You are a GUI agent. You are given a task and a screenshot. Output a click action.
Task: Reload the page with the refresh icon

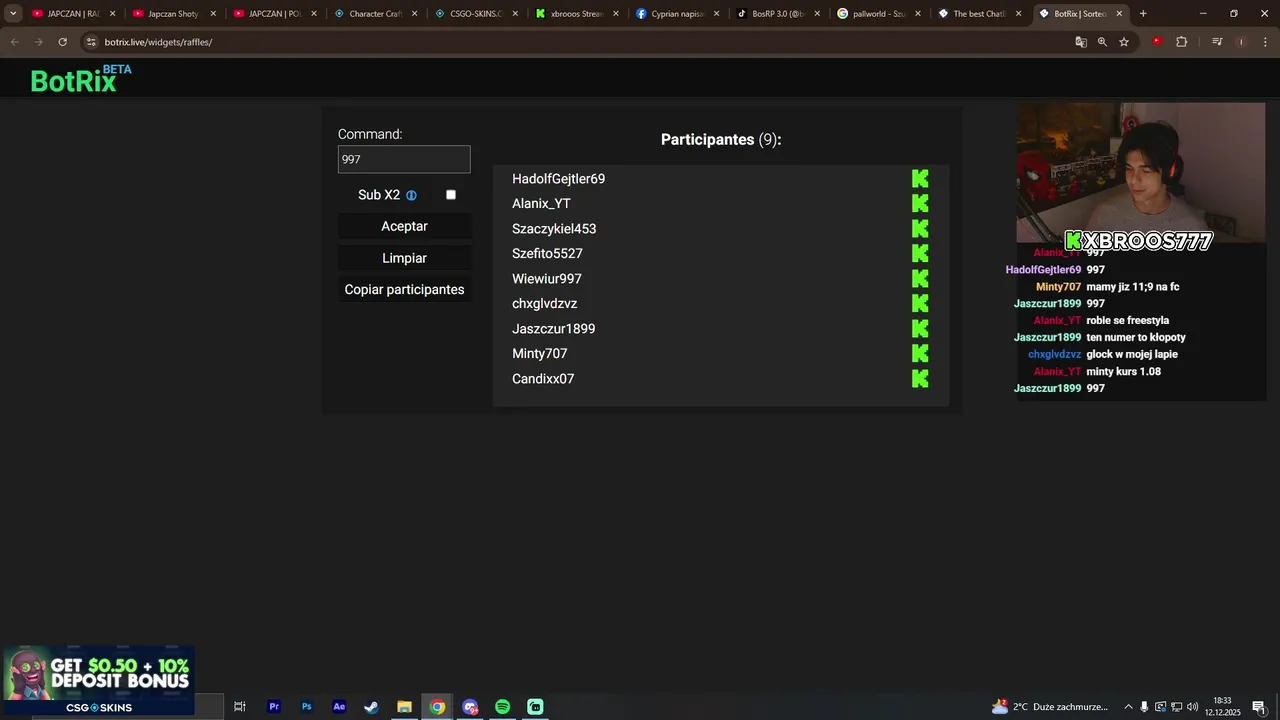pos(62,42)
